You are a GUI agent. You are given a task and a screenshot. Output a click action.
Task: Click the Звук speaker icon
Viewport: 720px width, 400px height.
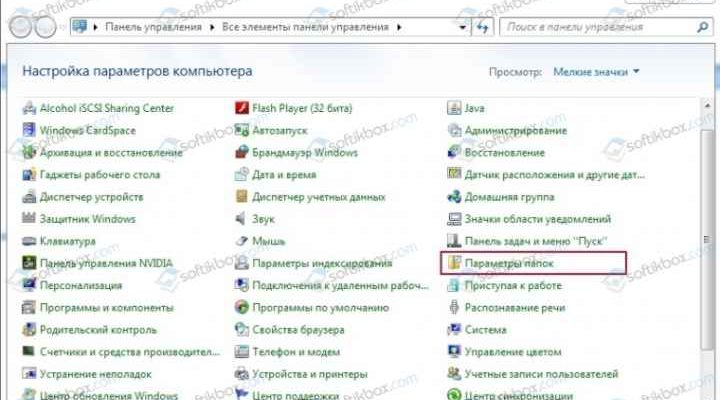click(242, 219)
